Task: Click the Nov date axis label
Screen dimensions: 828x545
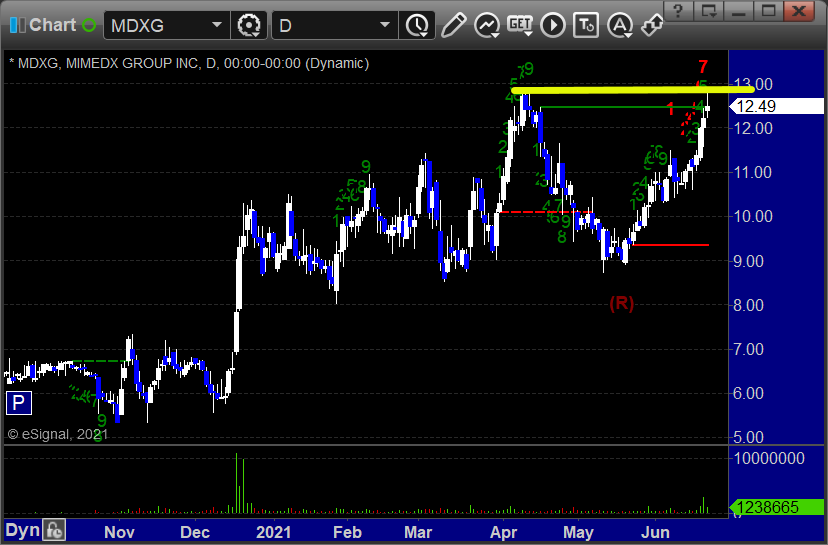Action: pyautogui.click(x=119, y=532)
